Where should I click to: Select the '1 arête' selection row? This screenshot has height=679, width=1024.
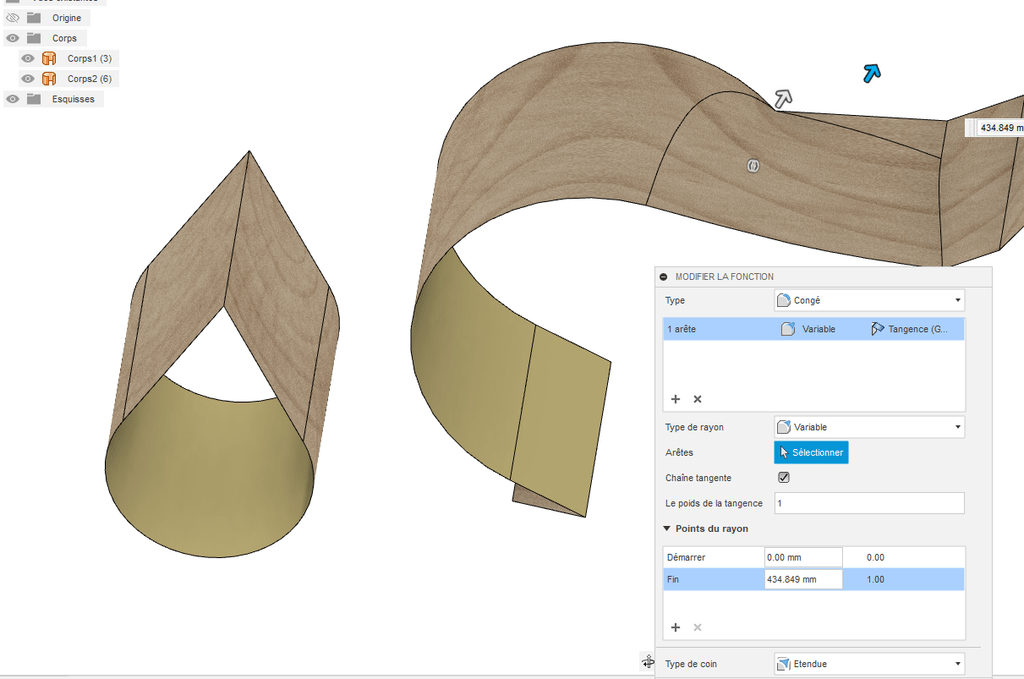click(814, 329)
